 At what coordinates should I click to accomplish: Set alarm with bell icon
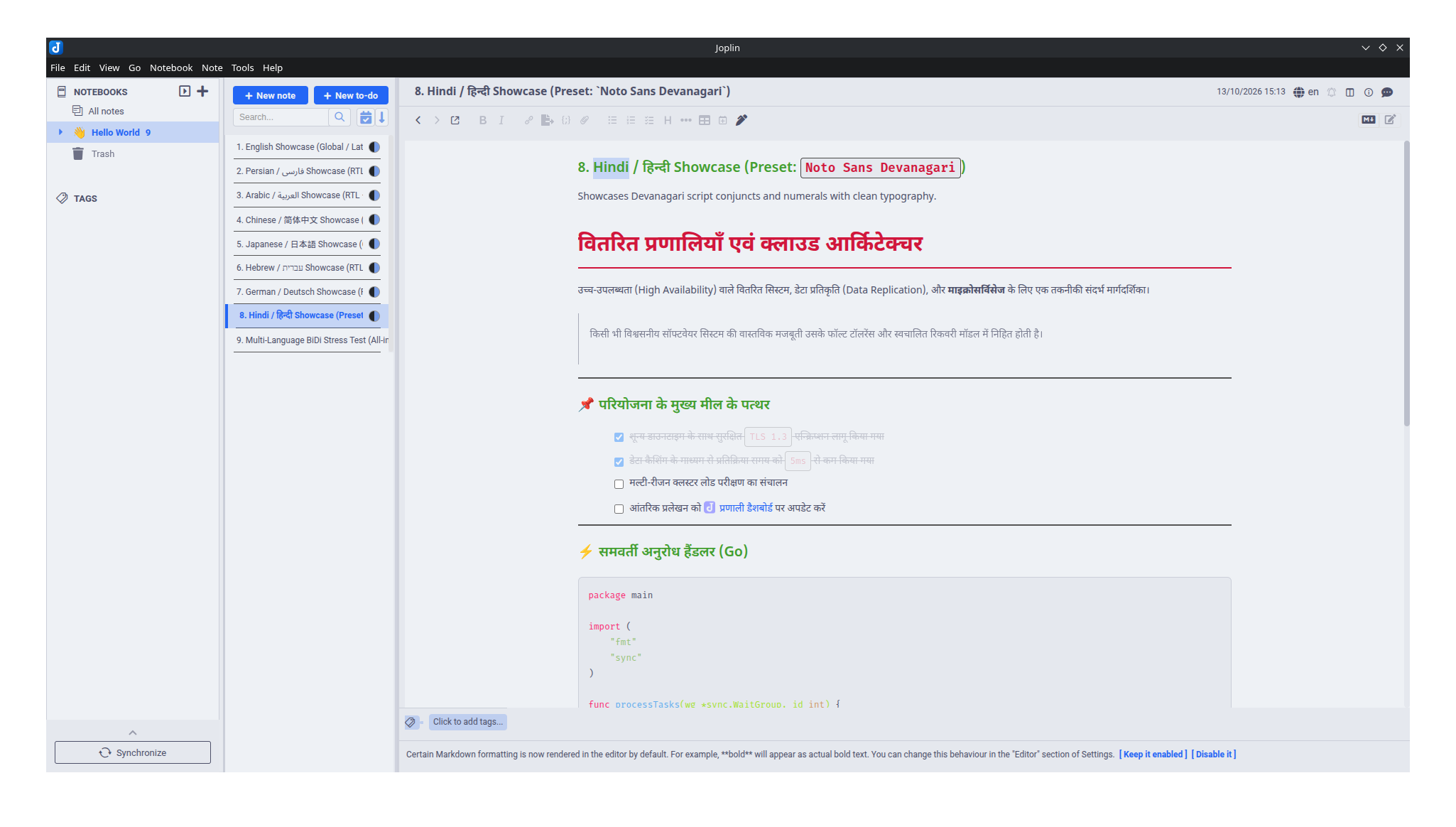pyautogui.click(x=1332, y=92)
